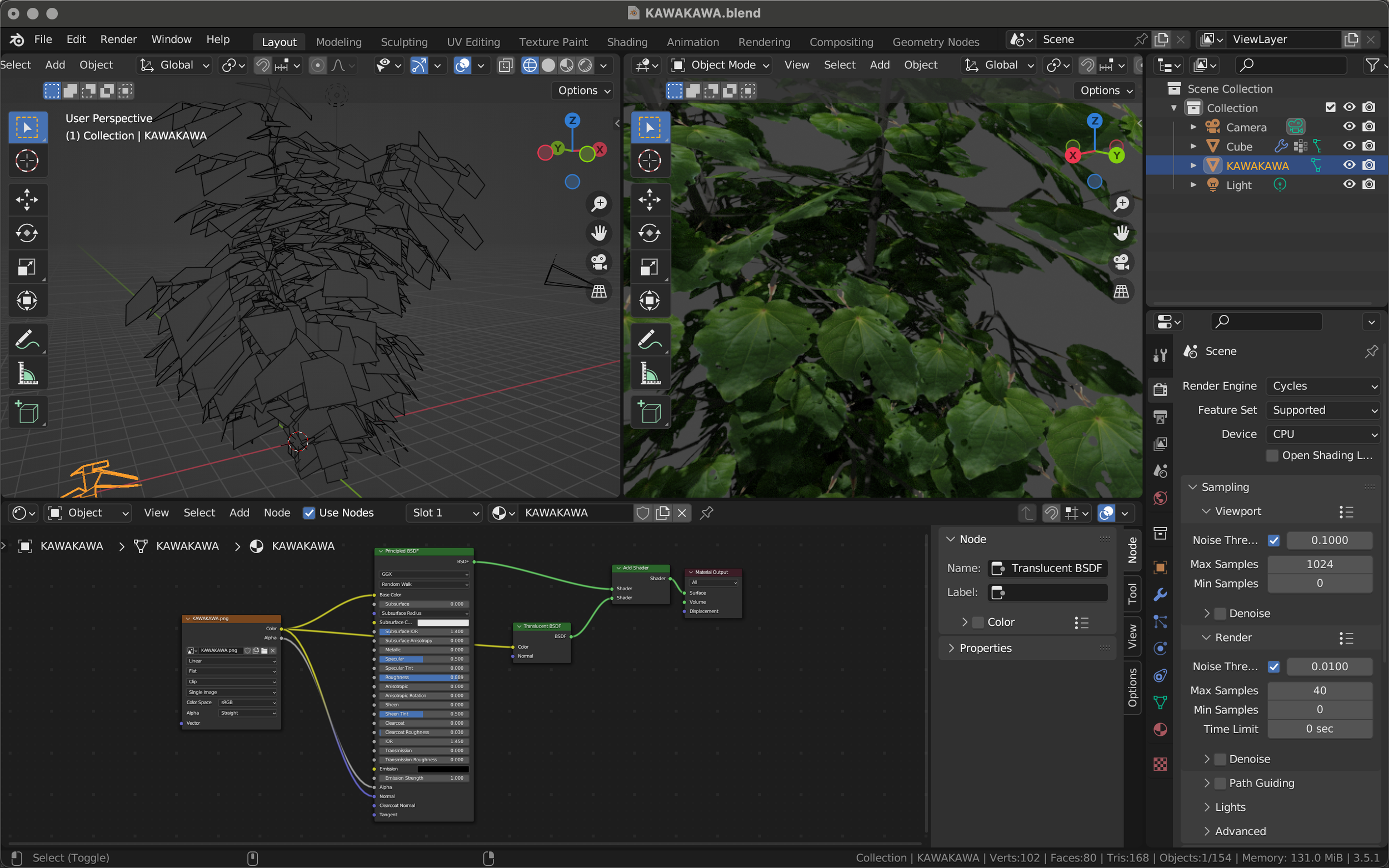Click the 3D Cursor tool in right viewport
Viewport: 1389px width, 868px height.
pyautogui.click(x=649, y=160)
